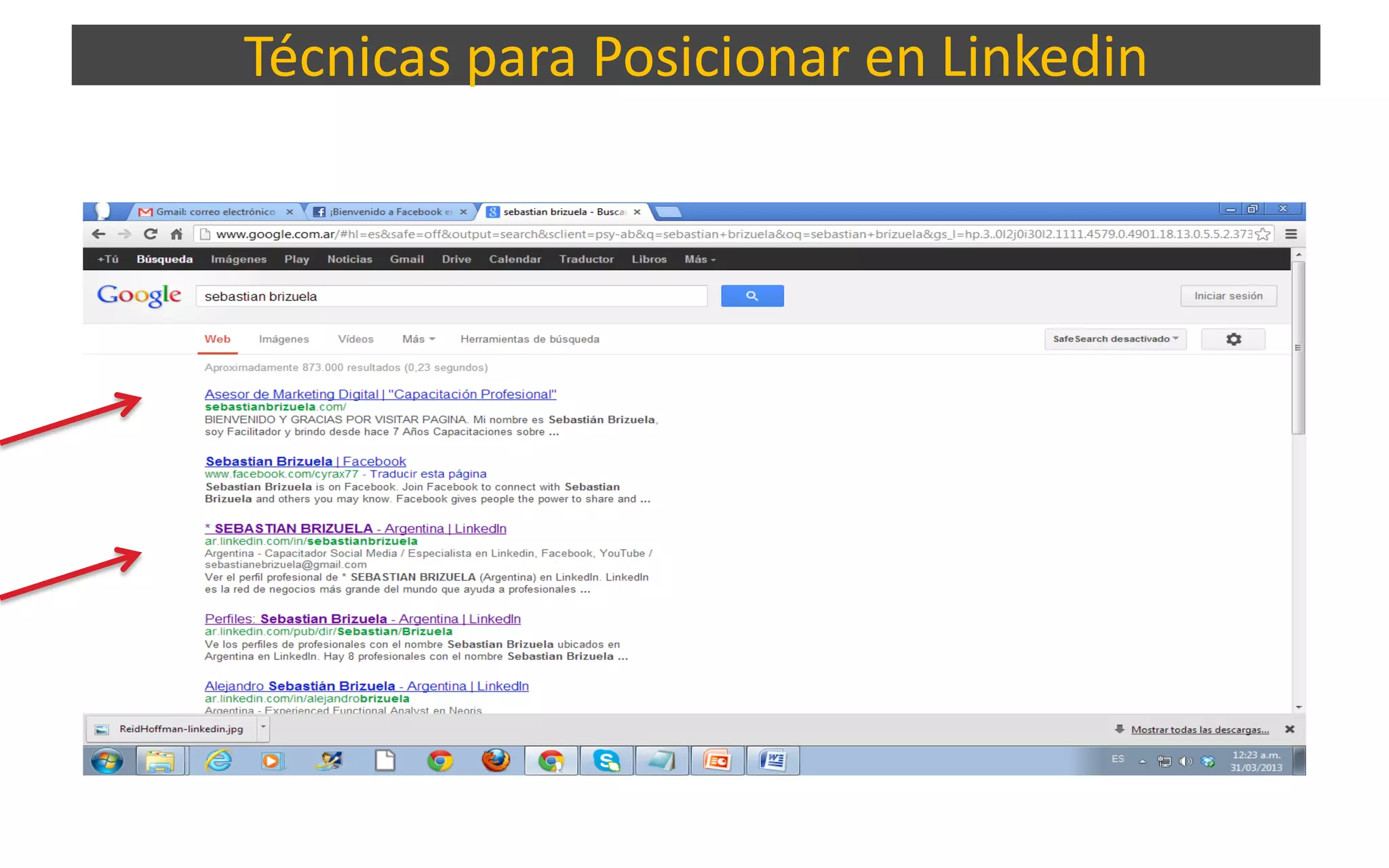This screenshot has width=1389, height=868.
Task: Switch to the Bienvenido a Facebook tab
Action: (x=391, y=212)
